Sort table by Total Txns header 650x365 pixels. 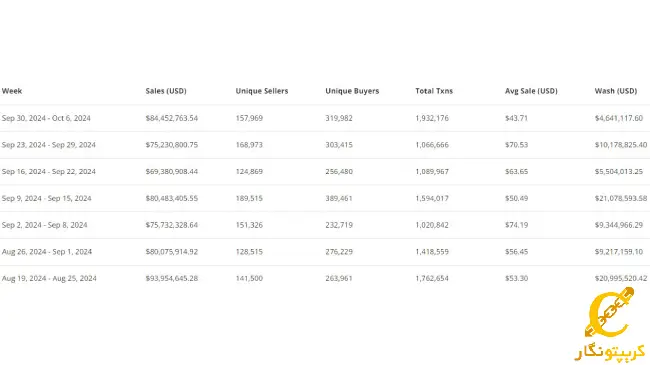pos(434,91)
